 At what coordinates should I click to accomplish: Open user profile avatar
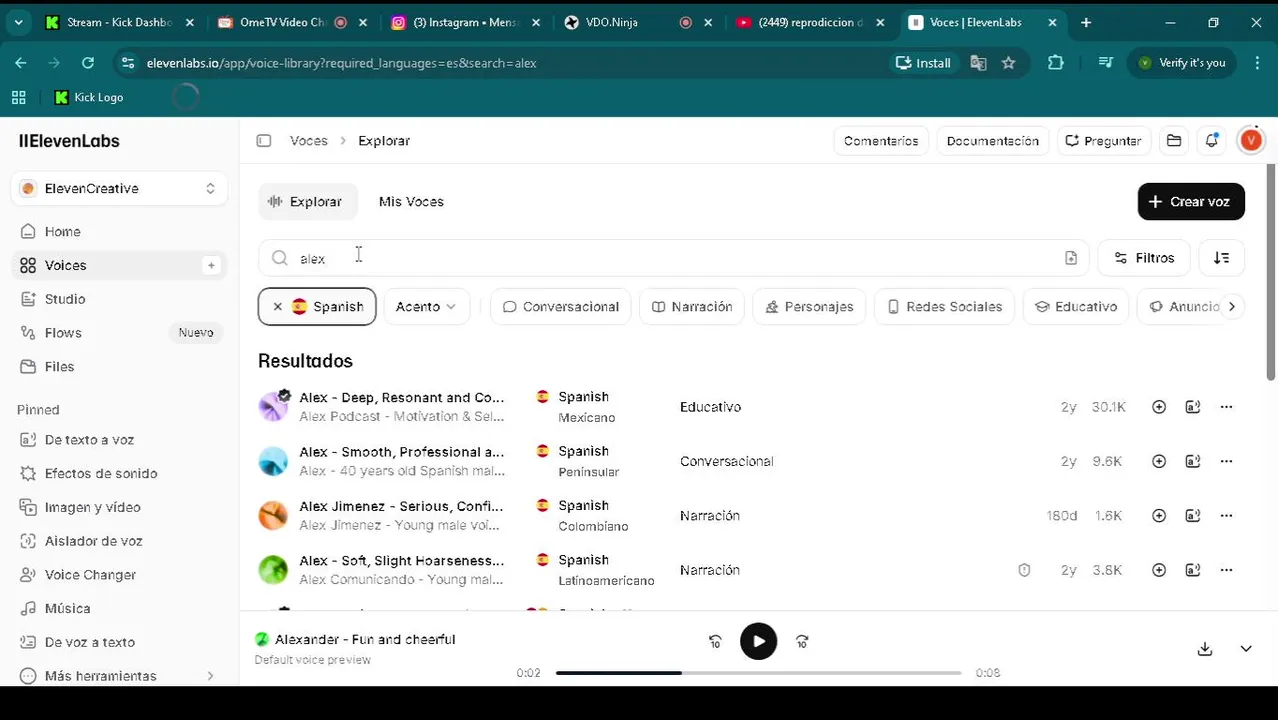coord(1251,141)
